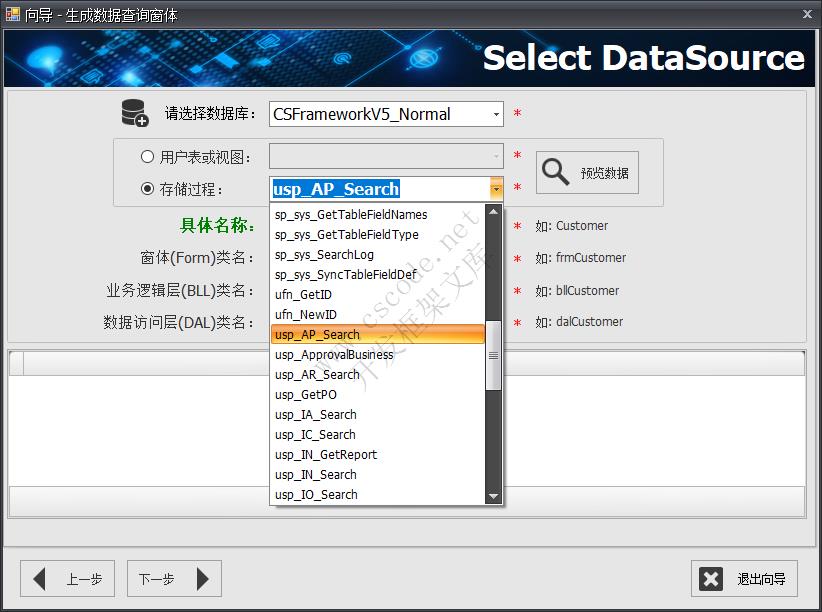822x612 pixels.
Task: Choose usp_ApprovalBusiness from the list
Action: 334,355
